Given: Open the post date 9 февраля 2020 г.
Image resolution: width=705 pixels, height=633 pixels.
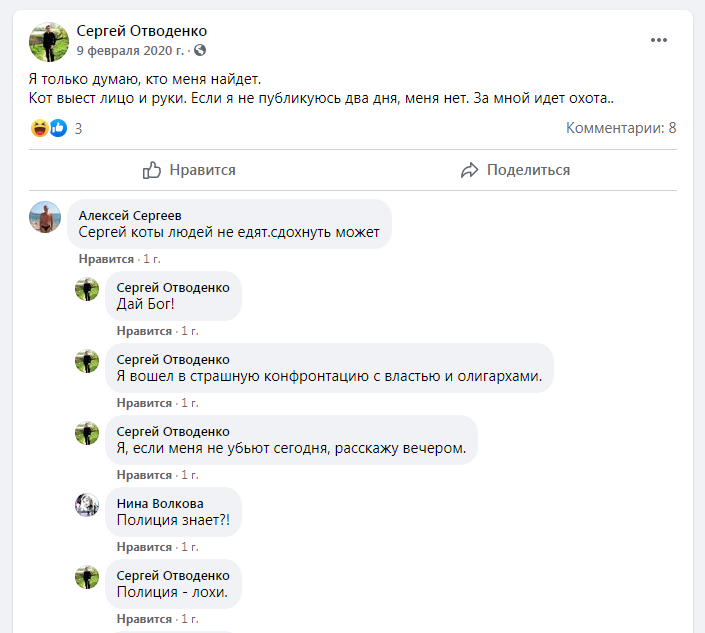Looking at the screenshot, I should click(130, 51).
